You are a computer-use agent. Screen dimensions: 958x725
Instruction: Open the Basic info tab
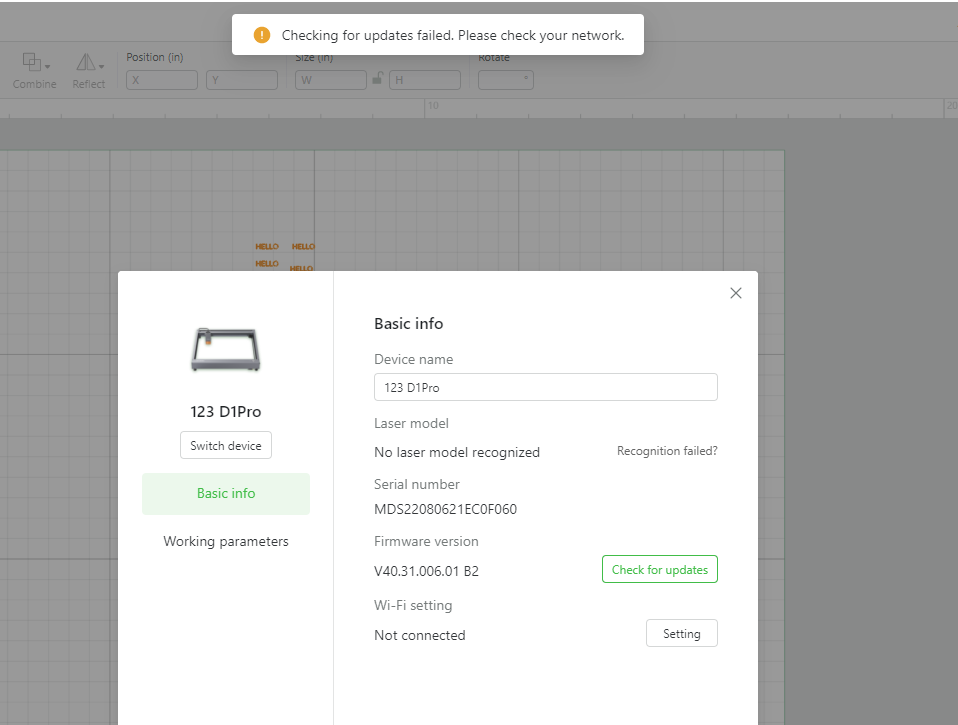pos(226,494)
